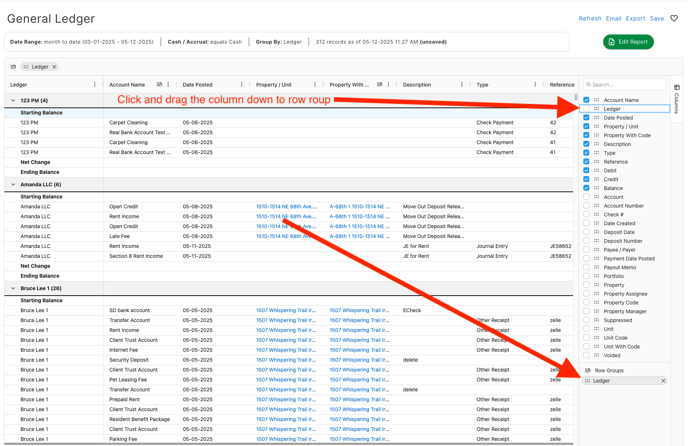The height and width of the screenshot is (446, 688).
Task: Open the first 1510-1514 NE 68th Ave property link
Action: 287,206
